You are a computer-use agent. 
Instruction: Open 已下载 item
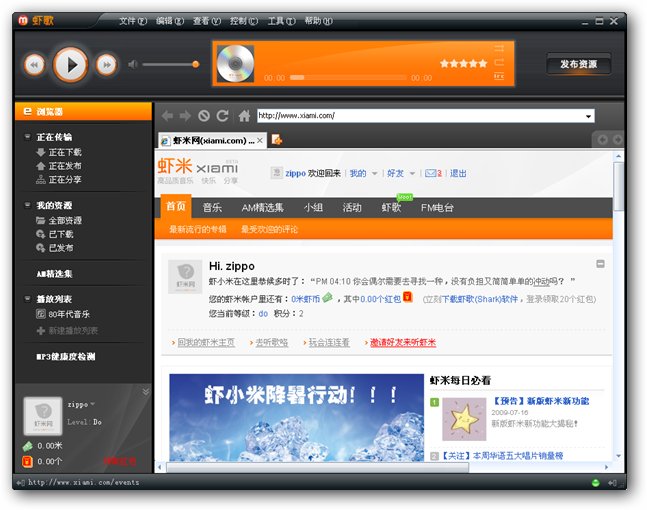[x=55, y=234]
